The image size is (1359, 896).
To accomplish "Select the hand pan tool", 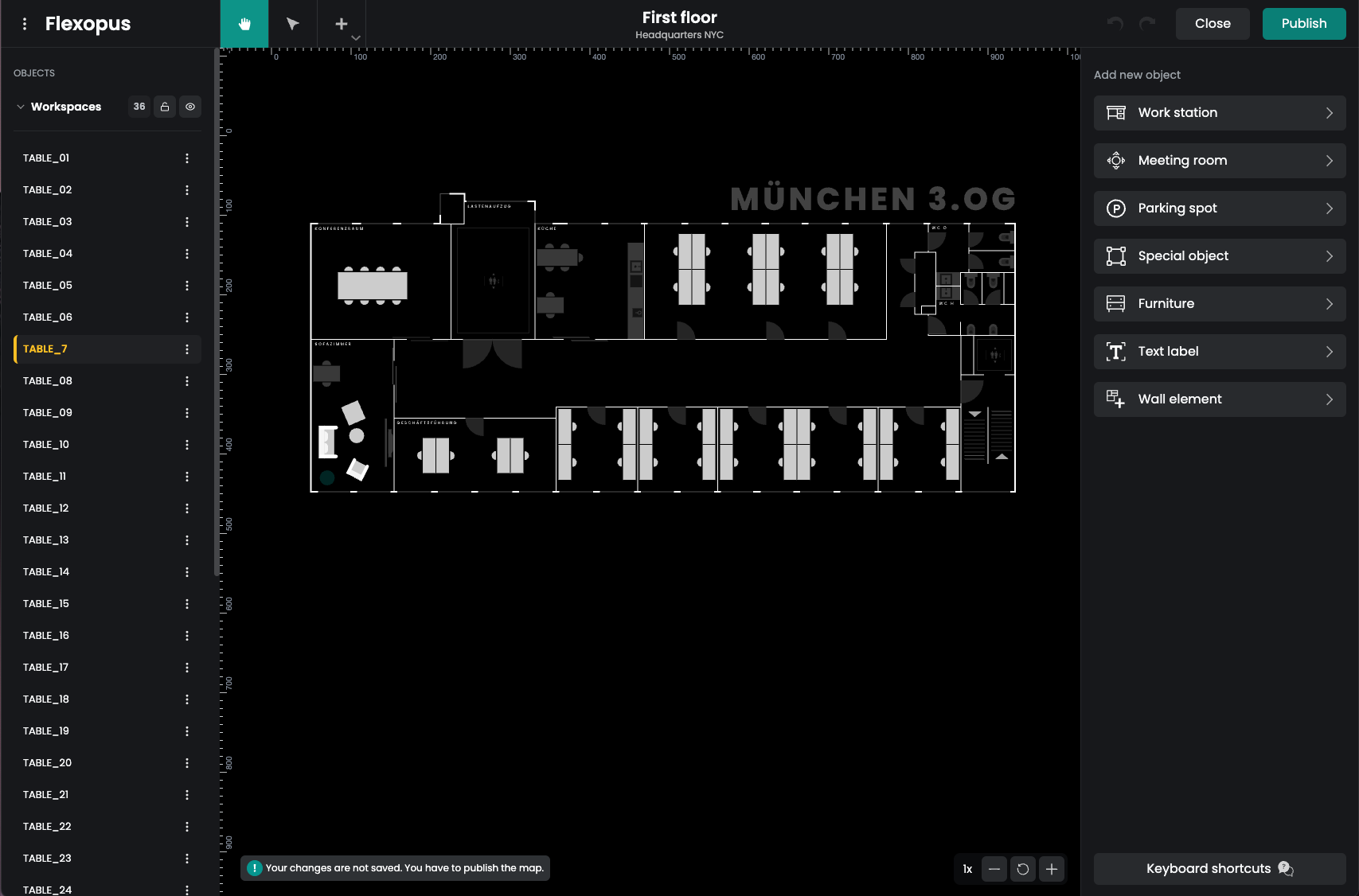I will coord(244,23).
